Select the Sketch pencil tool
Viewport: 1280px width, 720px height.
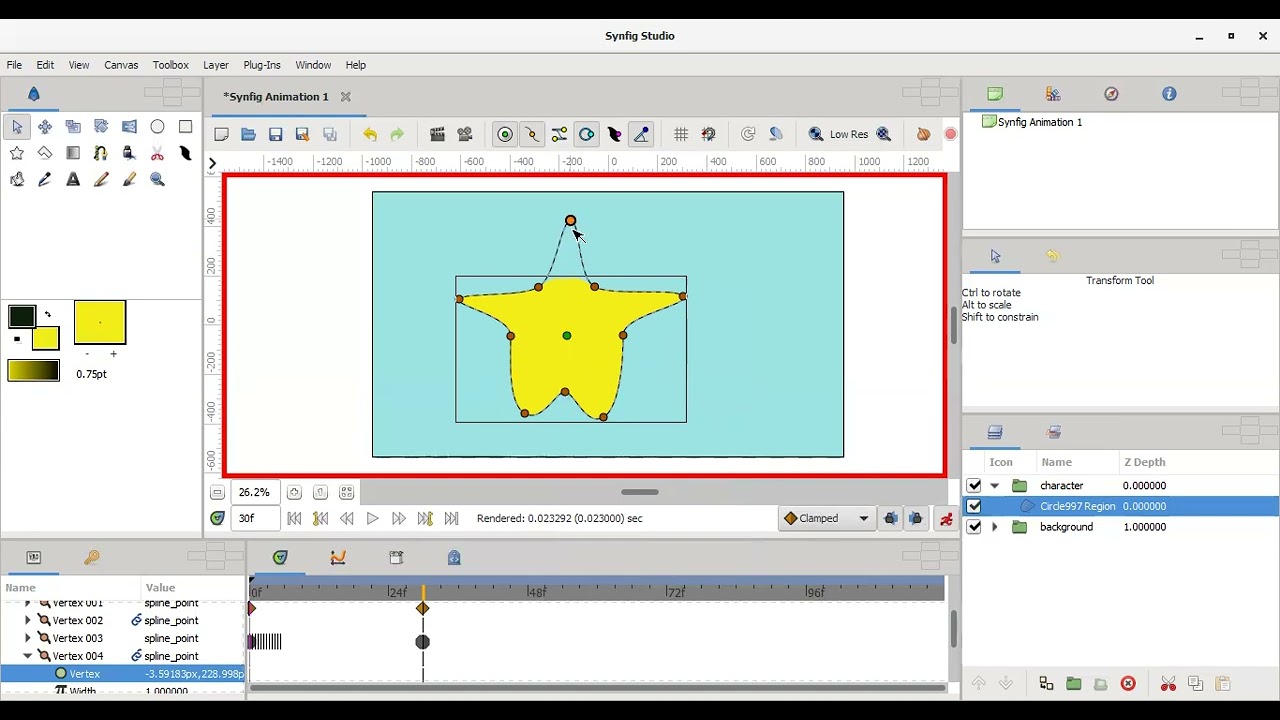coord(101,179)
